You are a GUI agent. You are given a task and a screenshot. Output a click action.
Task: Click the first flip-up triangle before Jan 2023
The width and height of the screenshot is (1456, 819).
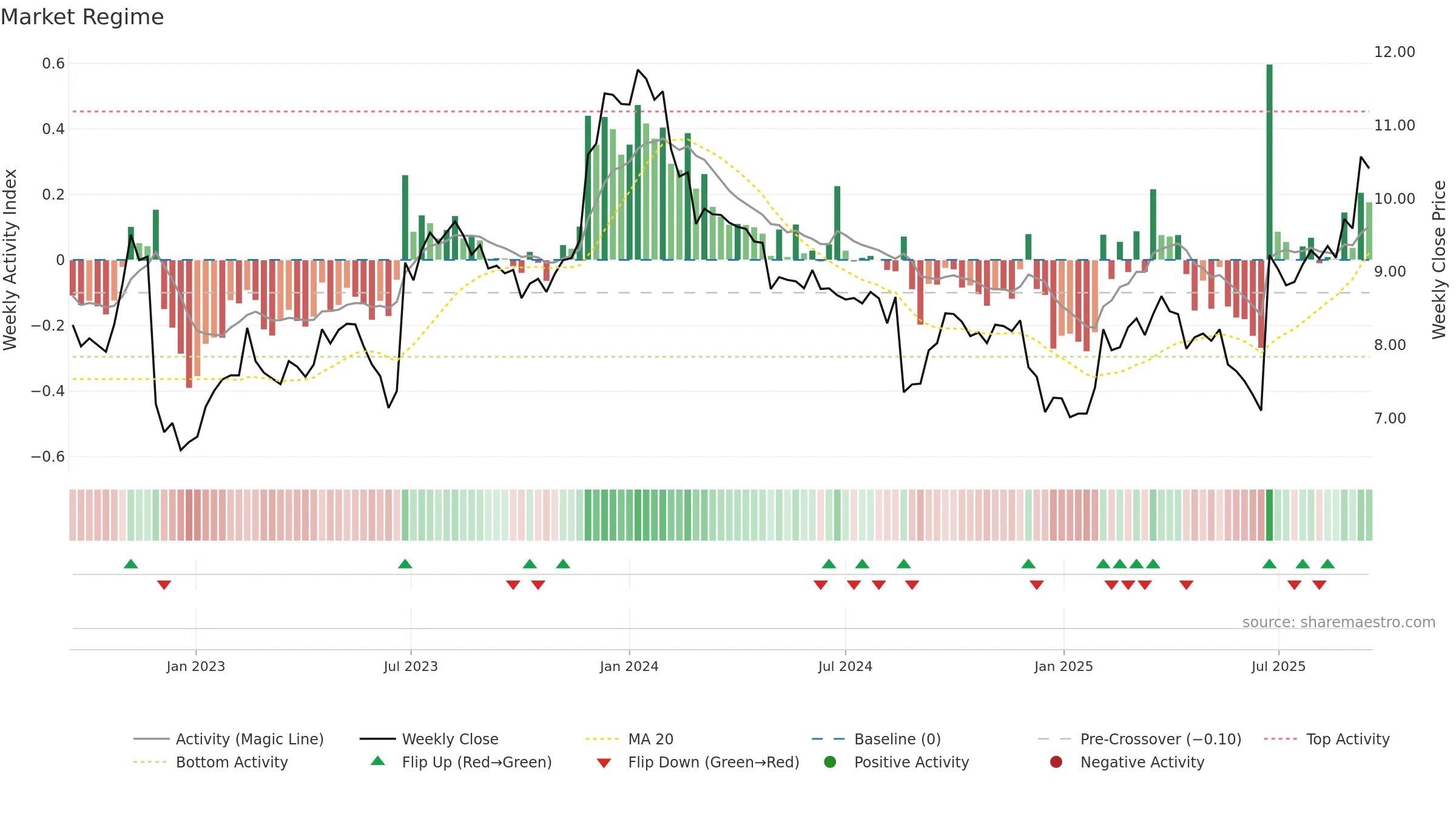tap(131, 564)
